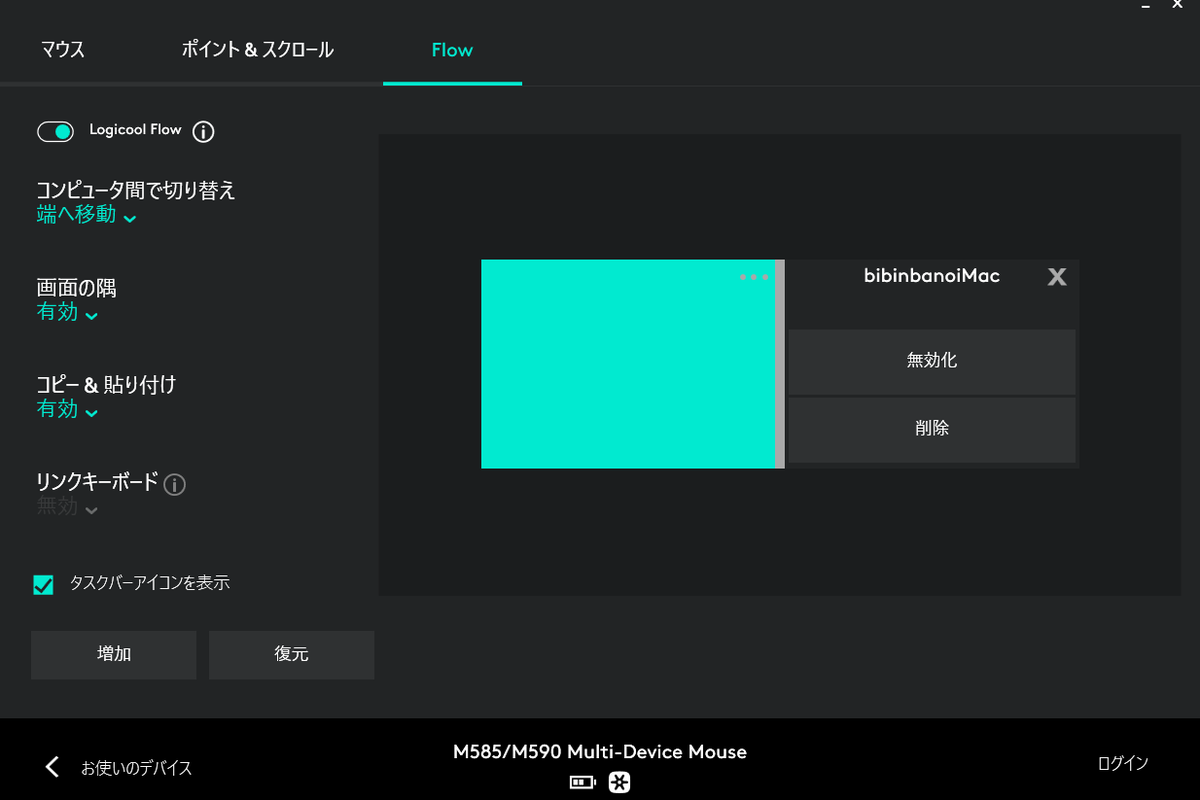
Task: Expand the 端へ移動 dropdown
Action: 86,215
